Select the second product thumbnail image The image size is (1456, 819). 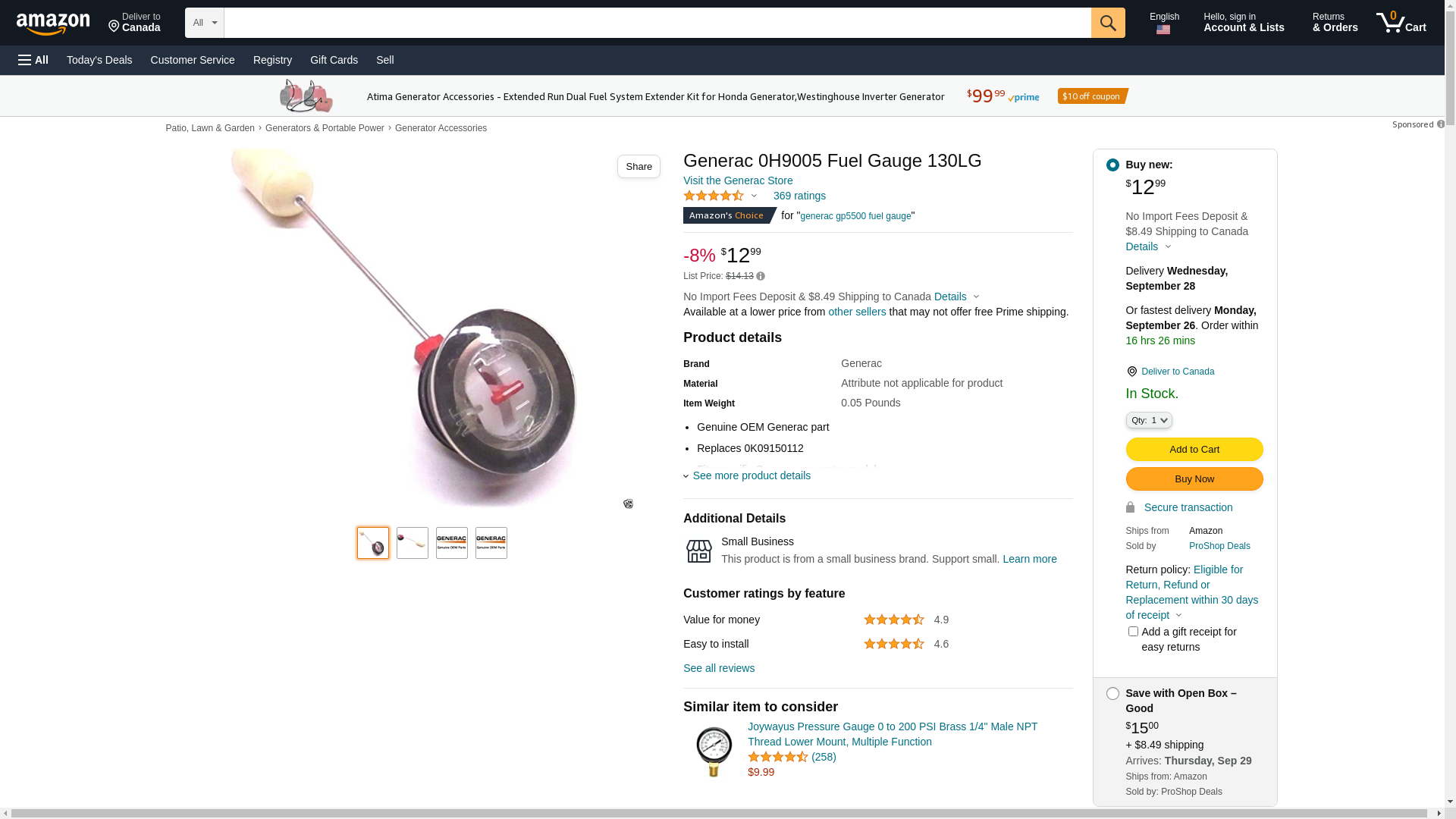(413, 544)
